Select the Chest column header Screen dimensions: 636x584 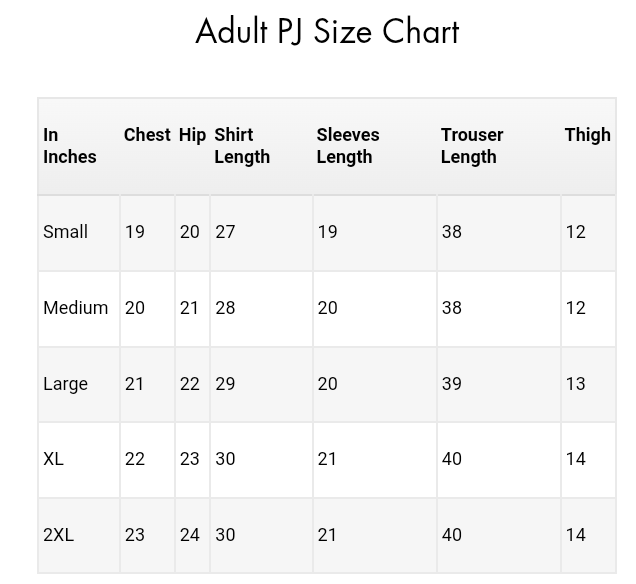click(x=147, y=135)
